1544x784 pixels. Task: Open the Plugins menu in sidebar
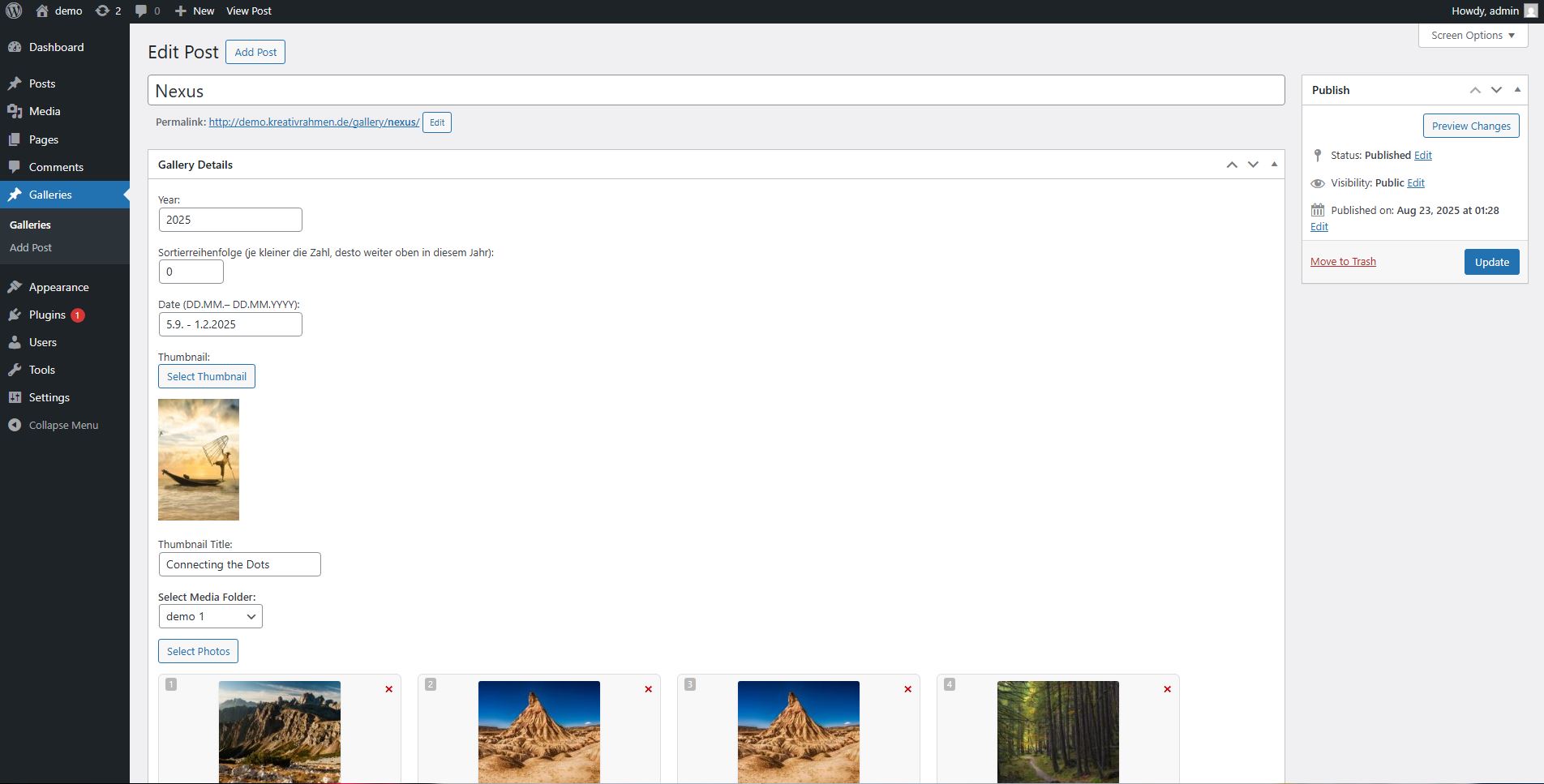(47, 315)
